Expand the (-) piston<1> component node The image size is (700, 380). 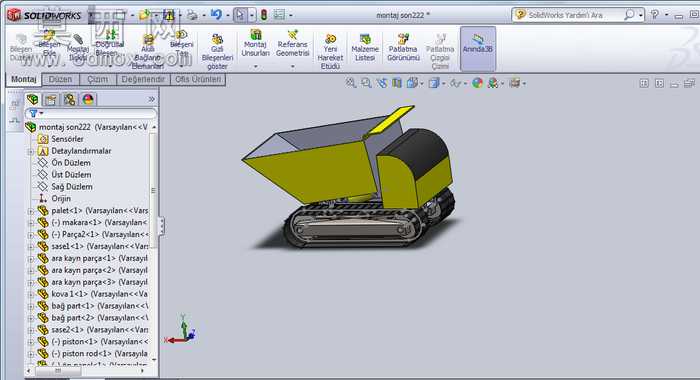(31, 342)
